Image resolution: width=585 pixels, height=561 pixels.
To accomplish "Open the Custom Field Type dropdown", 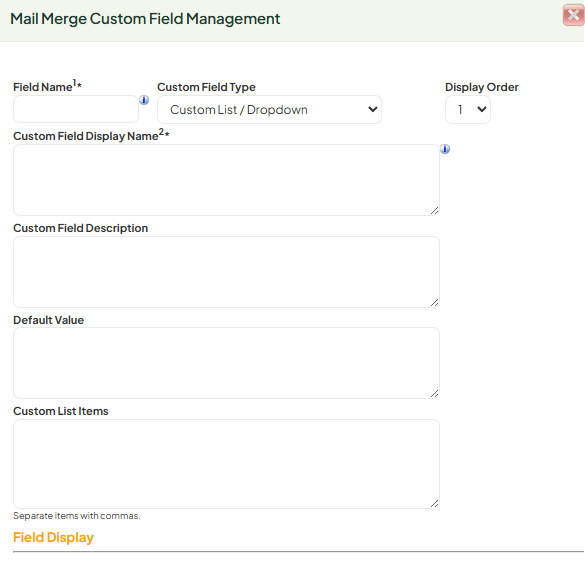I will [x=269, y=109].
